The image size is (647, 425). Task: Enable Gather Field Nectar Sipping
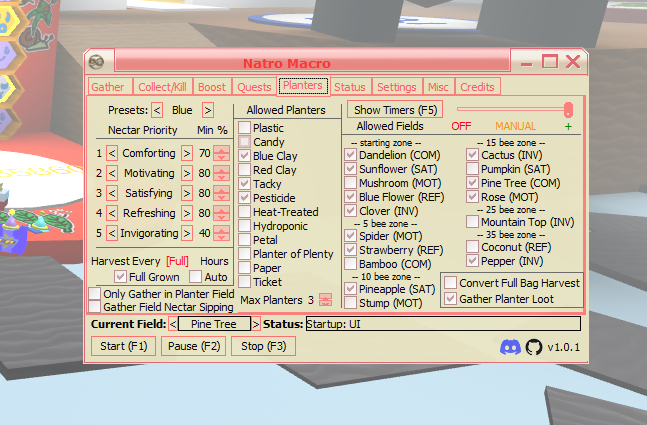[x=94, y=307]
